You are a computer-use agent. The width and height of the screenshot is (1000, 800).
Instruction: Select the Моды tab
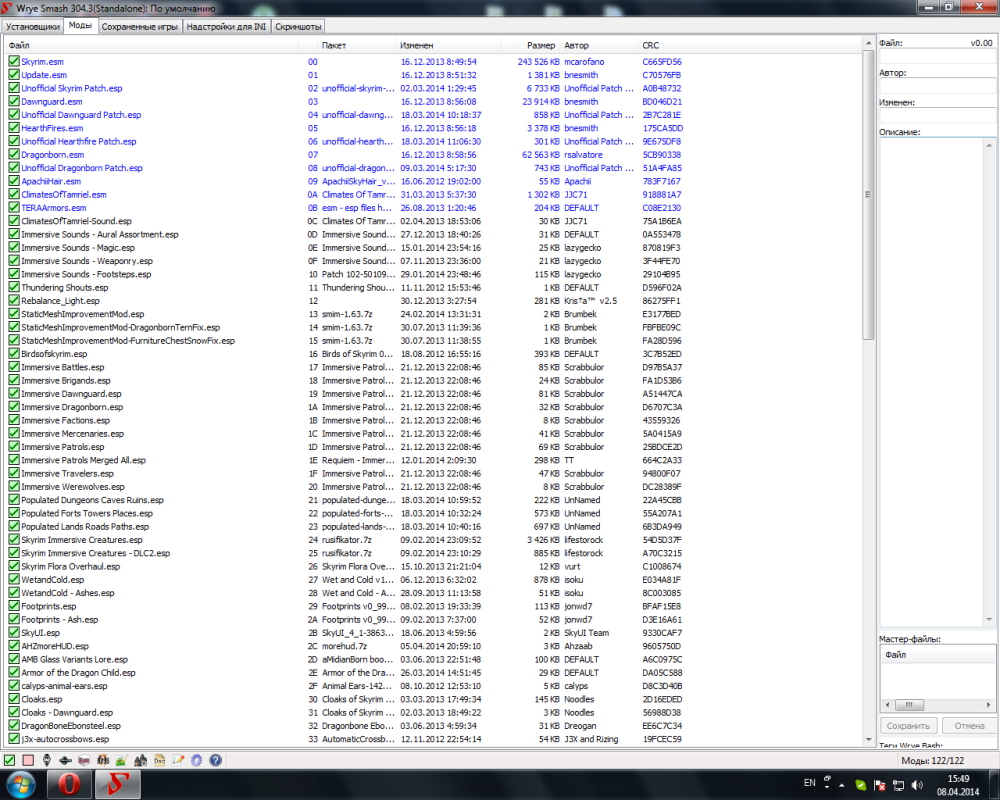pyautogui.click(x=80, y=26)
